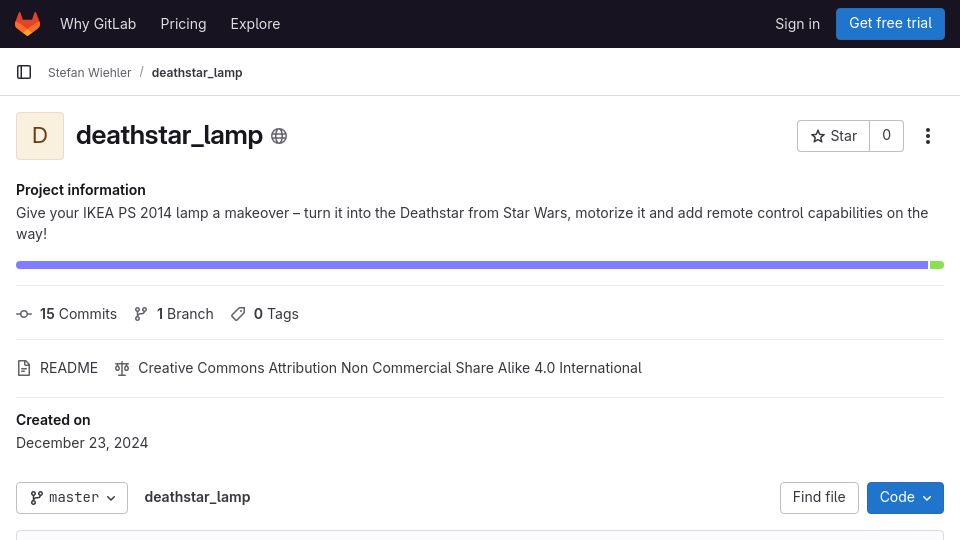Open the Creative Commons license link
Viewport: 960px width, 540px height.
(x=378, y=368)
